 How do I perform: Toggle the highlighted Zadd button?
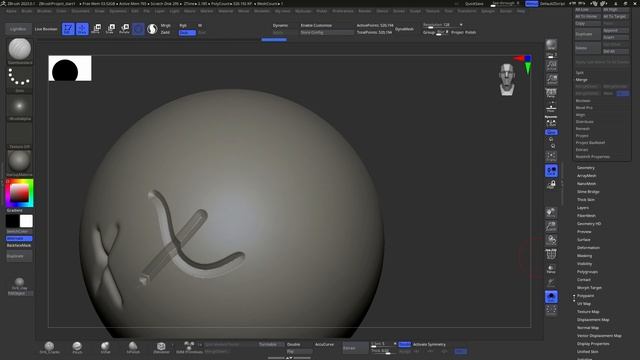pyautogui.click(x=187, y=33)
